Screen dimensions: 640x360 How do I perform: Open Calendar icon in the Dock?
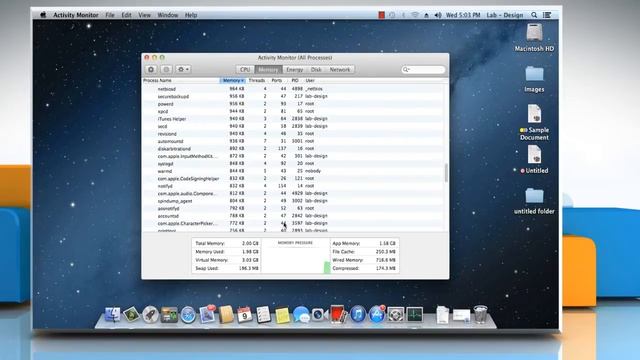(244, 315)
